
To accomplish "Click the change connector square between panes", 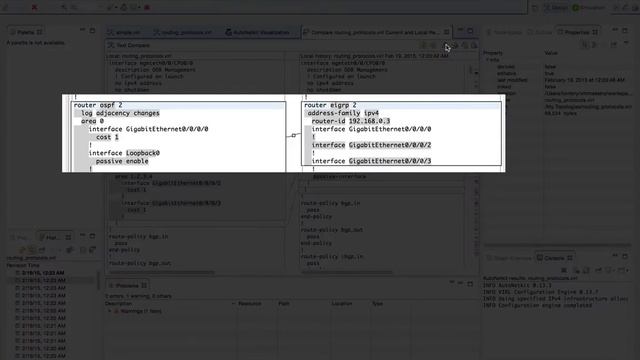I will pyautogui.click(x=293, y=135).
